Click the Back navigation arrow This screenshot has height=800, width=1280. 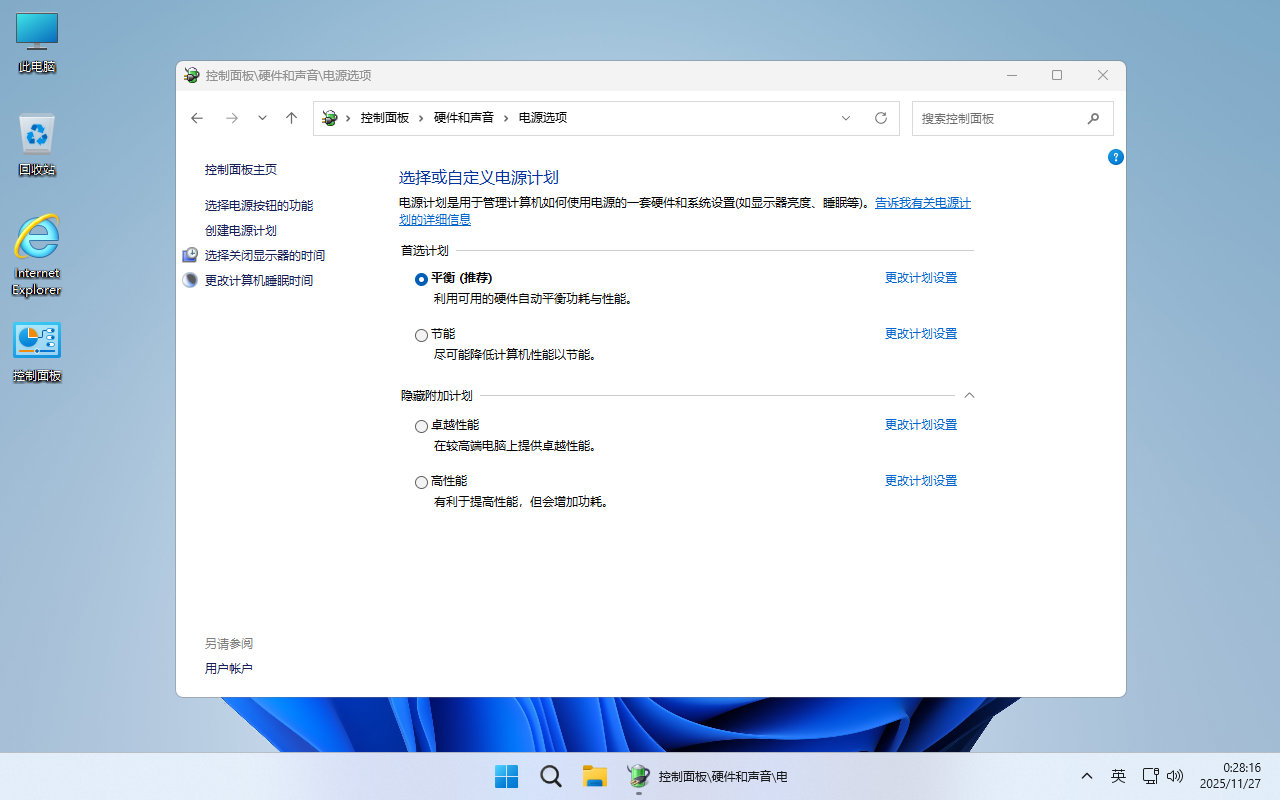click(197, 118)
